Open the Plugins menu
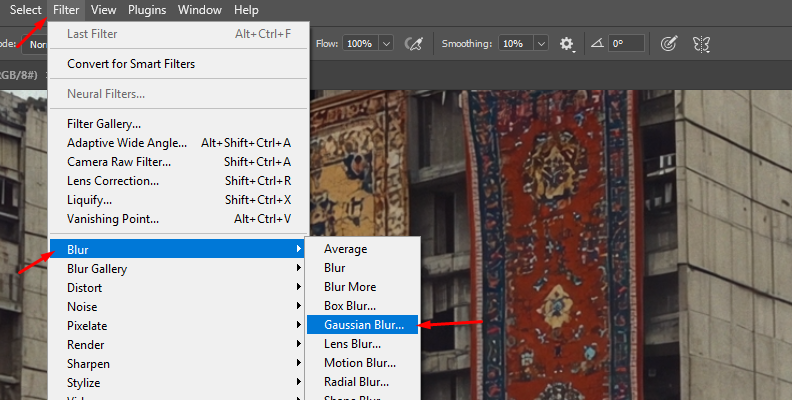The width and height of the screenshot is (792, 400). point(147,10)
